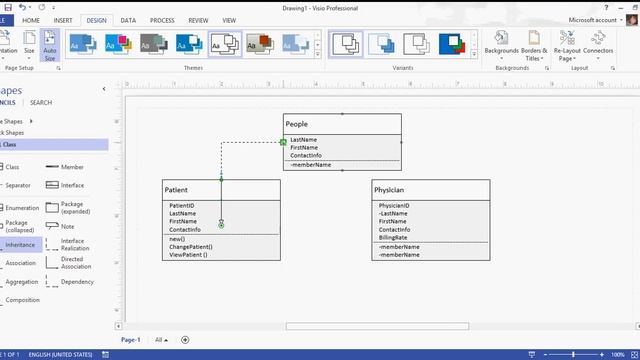Select the Note shape in the stencil

[x=60, y=226]
